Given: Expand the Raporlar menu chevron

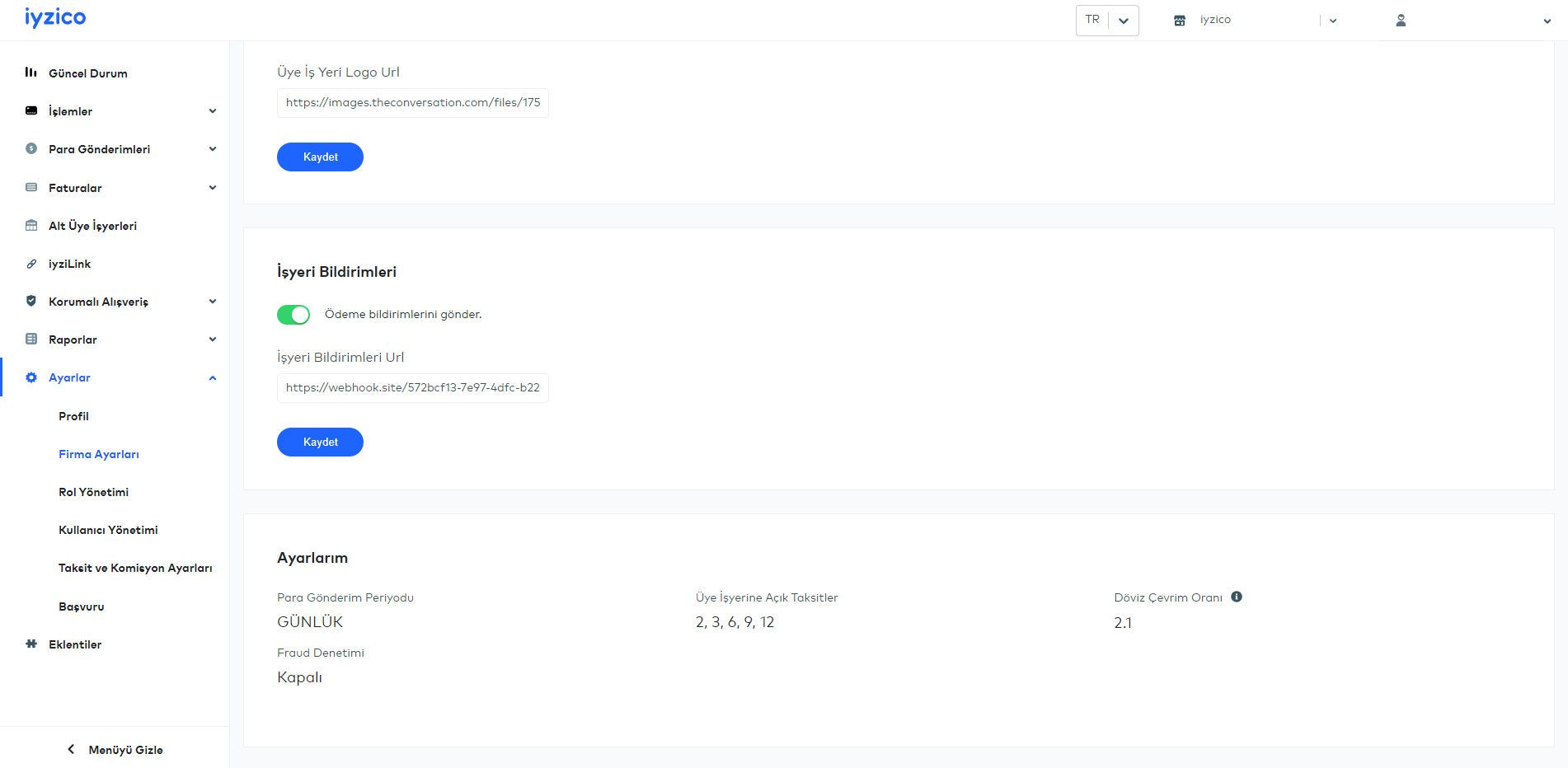Looking at the screenshot, I should 213,340.
